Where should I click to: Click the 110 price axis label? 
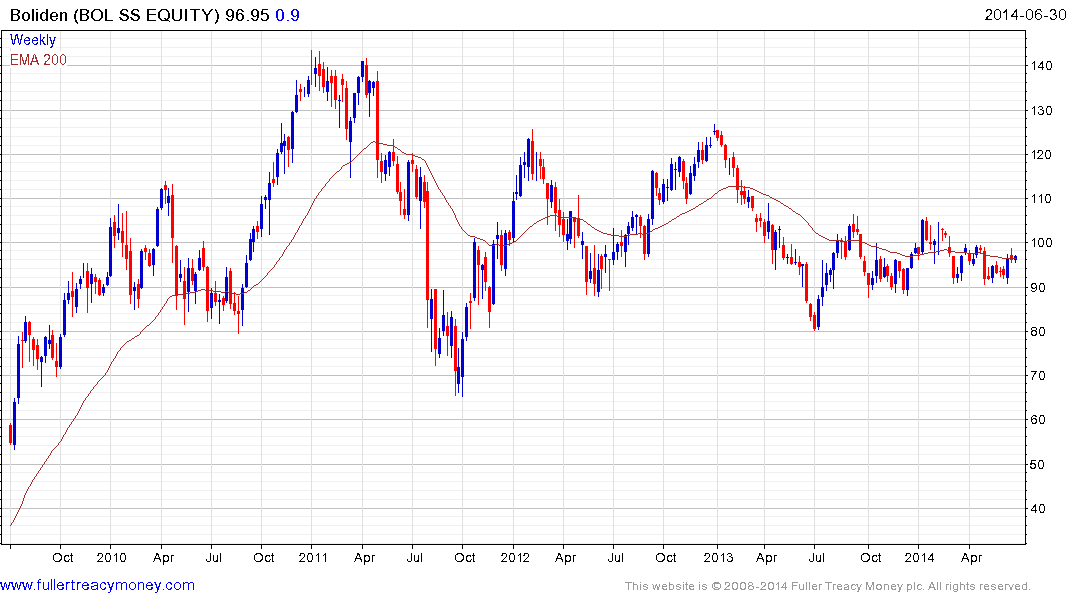click(x=1041, y=199)
